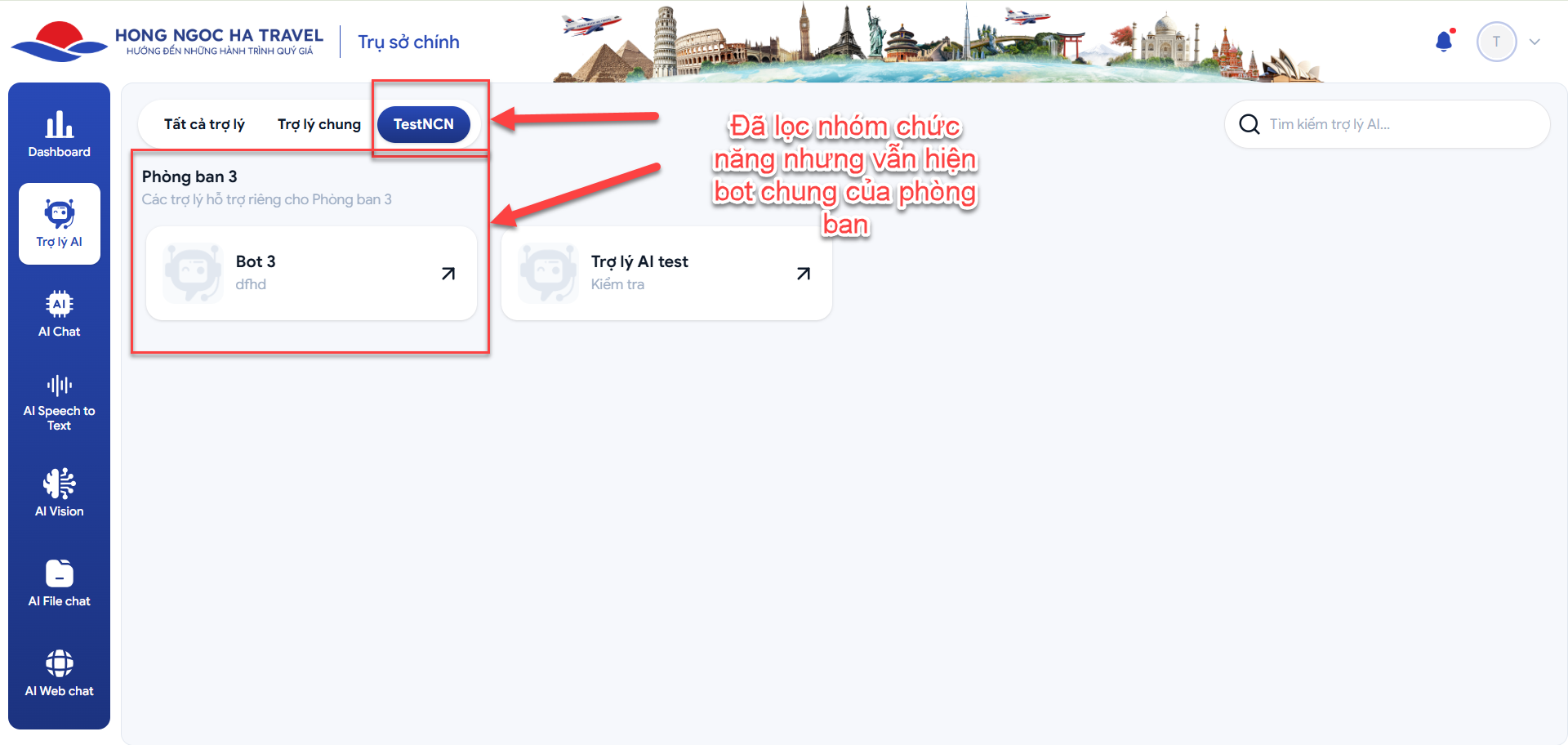Open the AI Vision brain icon
This screenshot has height=745, width=1568.
click(59, 484)
